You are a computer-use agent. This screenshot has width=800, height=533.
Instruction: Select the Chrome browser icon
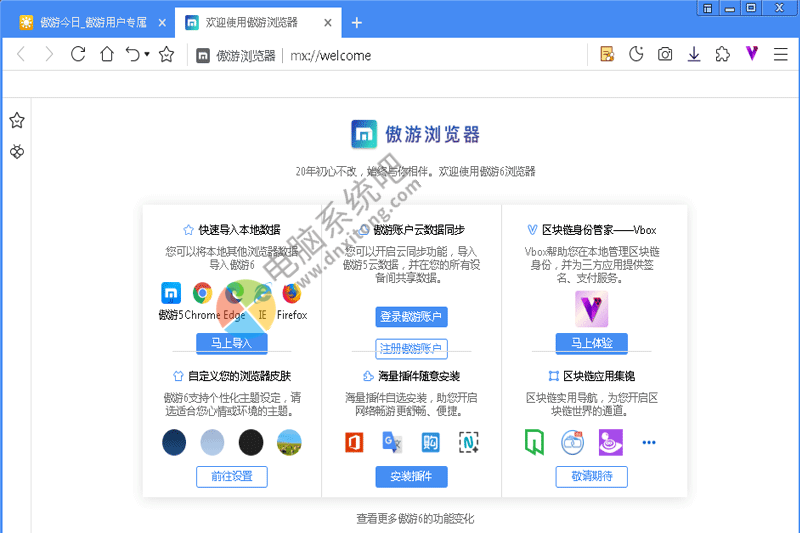[x=203, y=293]
